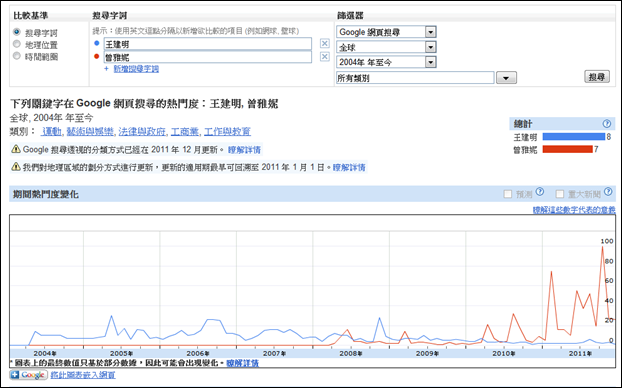Click the red dot beside 曾雅妮
Screen dimensions: 622x388
(96, 56)
